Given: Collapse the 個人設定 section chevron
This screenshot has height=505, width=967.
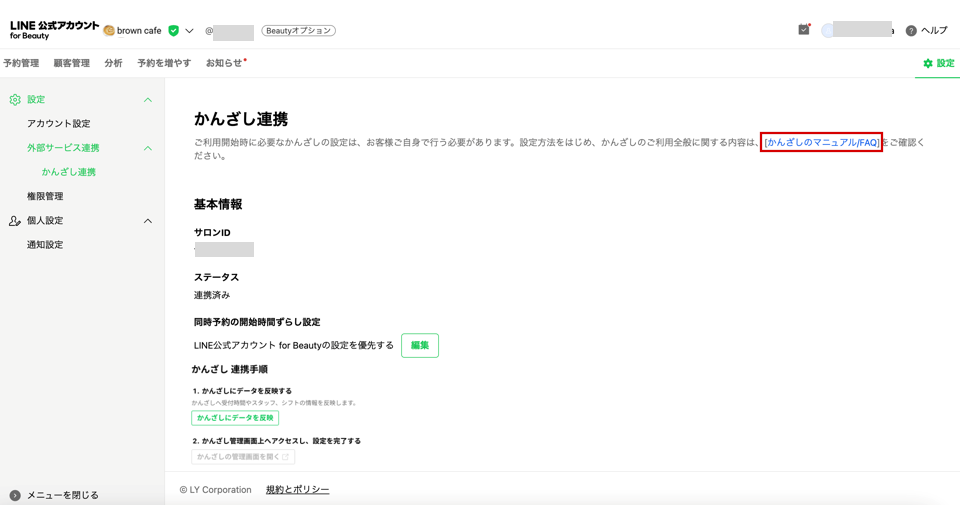Looking at the screenshot, I should coord(148,221).
